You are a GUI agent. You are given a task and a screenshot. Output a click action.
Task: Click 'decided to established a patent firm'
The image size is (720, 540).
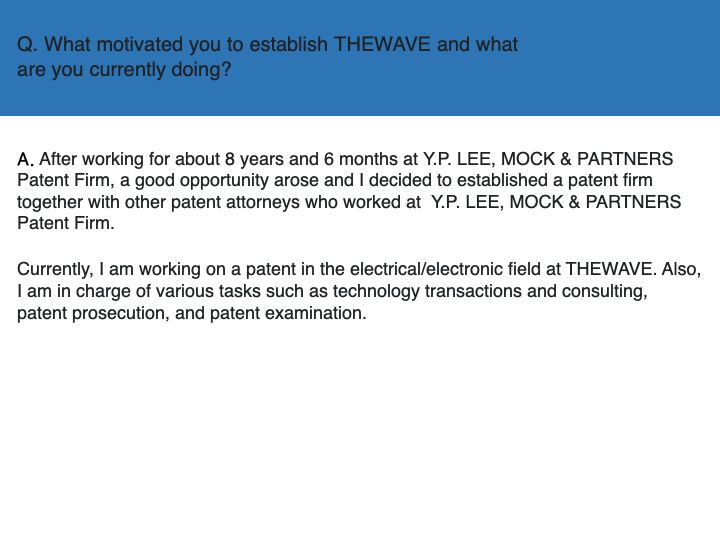click(x=511, y=180)
